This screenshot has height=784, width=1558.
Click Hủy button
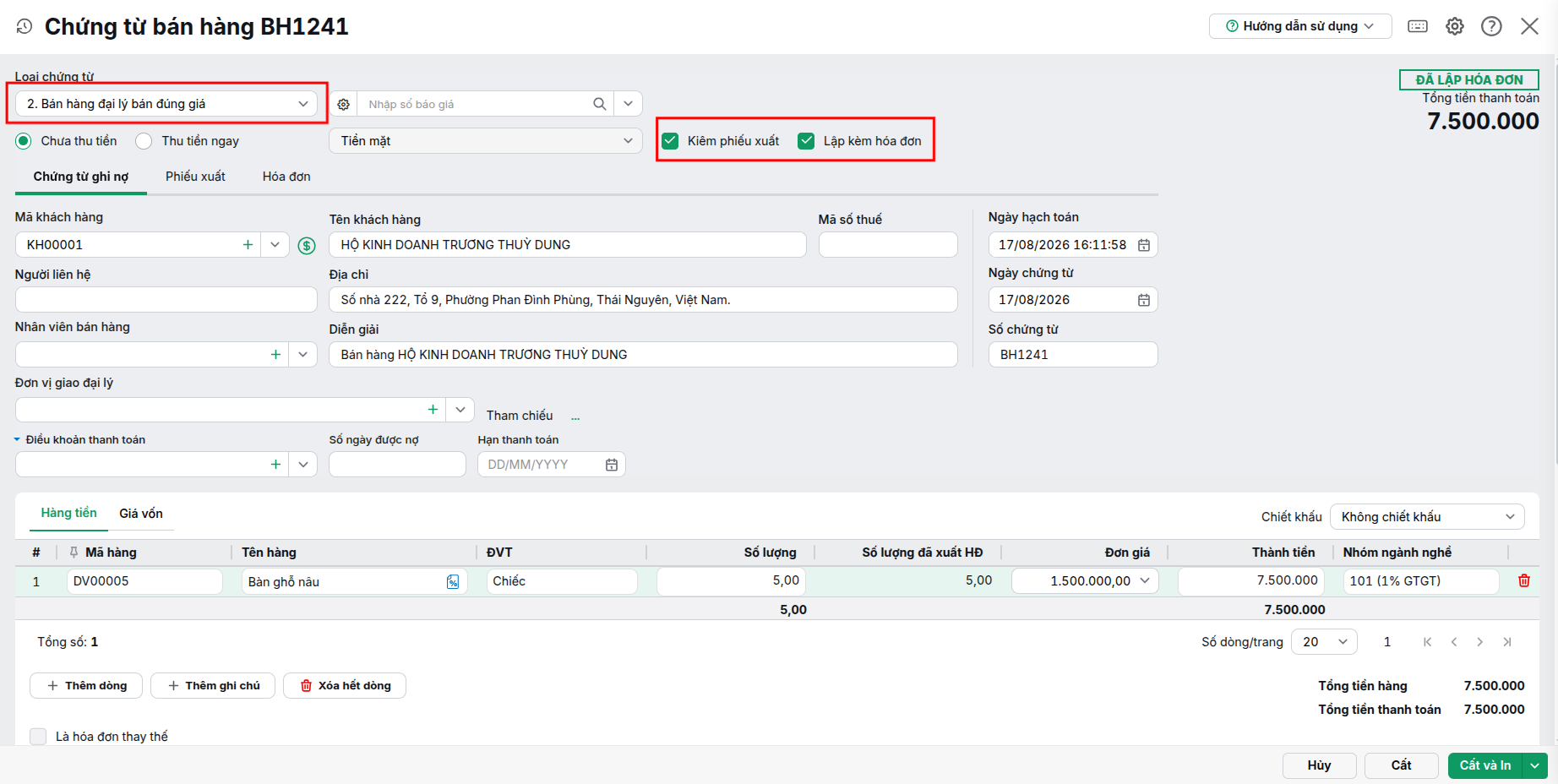1320,765
